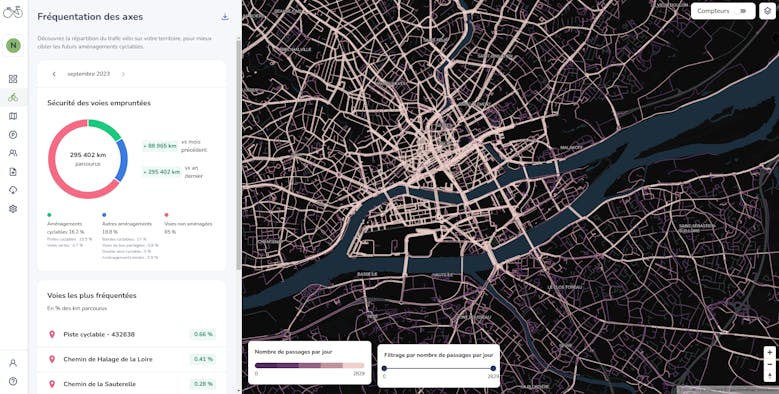The image size is (779, 394).
Task: Click the donut chart center 295 402 km
Action: point(88,155)
